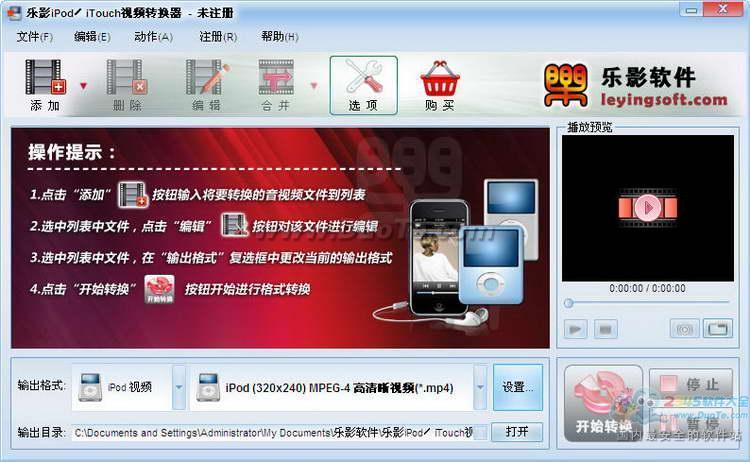Click the 输出目录 path field
The height and width of the screenshot is (462, 750).
pyautogui.click(x=280, y=432)
